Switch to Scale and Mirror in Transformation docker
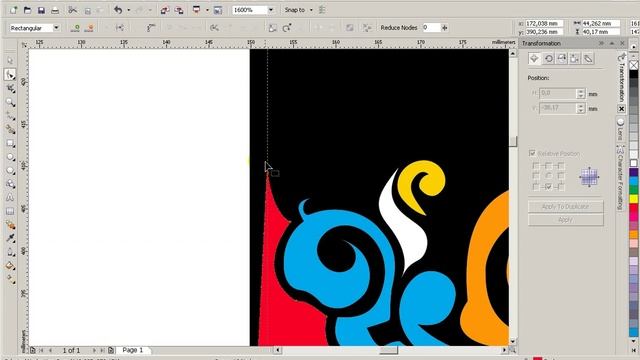Image resolution: width=640 pixels, height=360 pixels. click(562, 59)
